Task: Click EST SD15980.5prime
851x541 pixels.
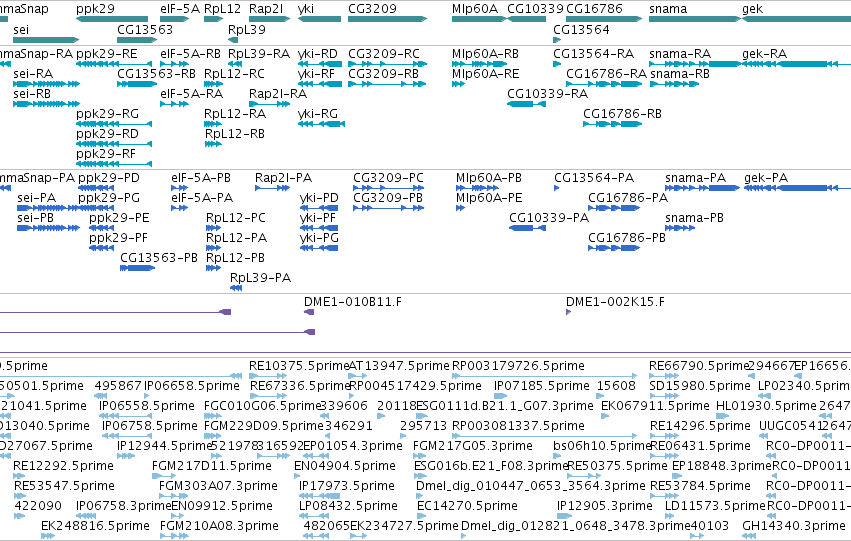Action: pos(700,386)
